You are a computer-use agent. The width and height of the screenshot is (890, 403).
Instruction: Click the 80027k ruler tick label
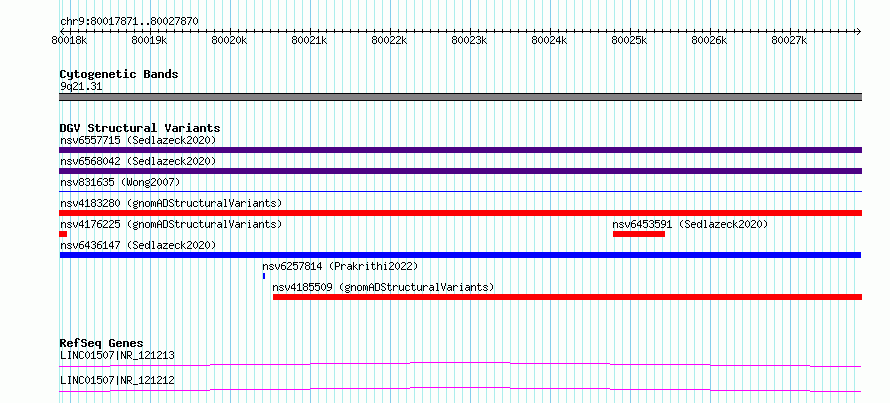[x=792, y=40]
